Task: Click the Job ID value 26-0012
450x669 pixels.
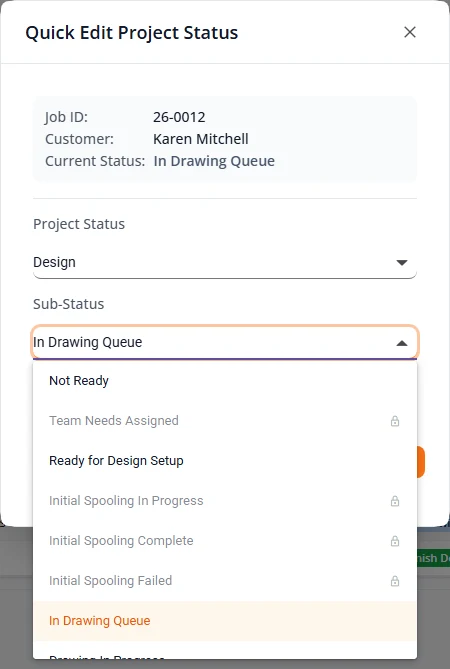Action: pyautogui.click(x=179, y=117)
